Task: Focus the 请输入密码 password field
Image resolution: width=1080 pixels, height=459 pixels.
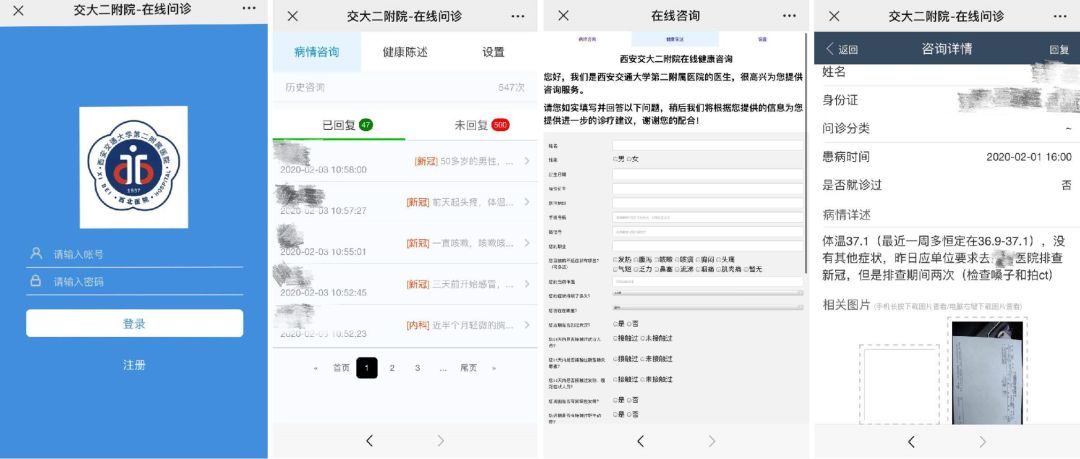Action: coord(134,282)
